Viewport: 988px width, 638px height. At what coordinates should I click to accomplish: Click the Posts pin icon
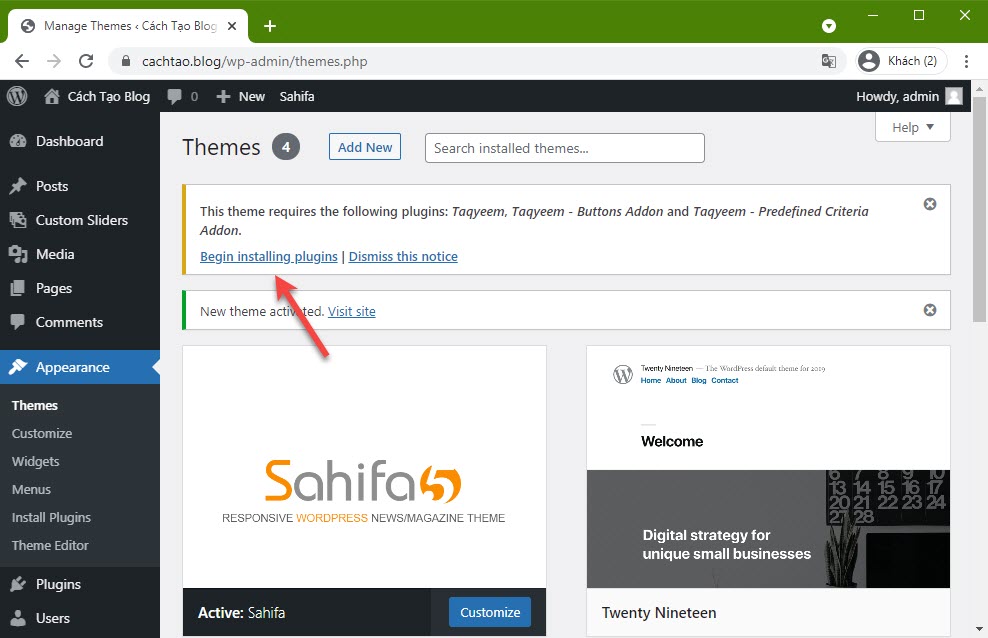pos(18,186)
